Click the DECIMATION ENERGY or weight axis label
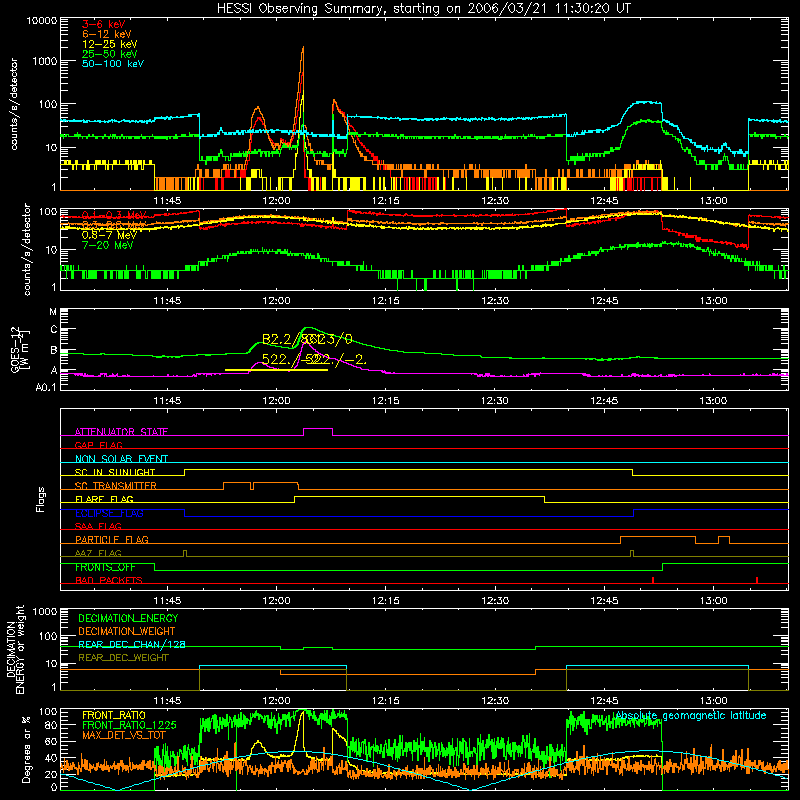 (15, 649)
